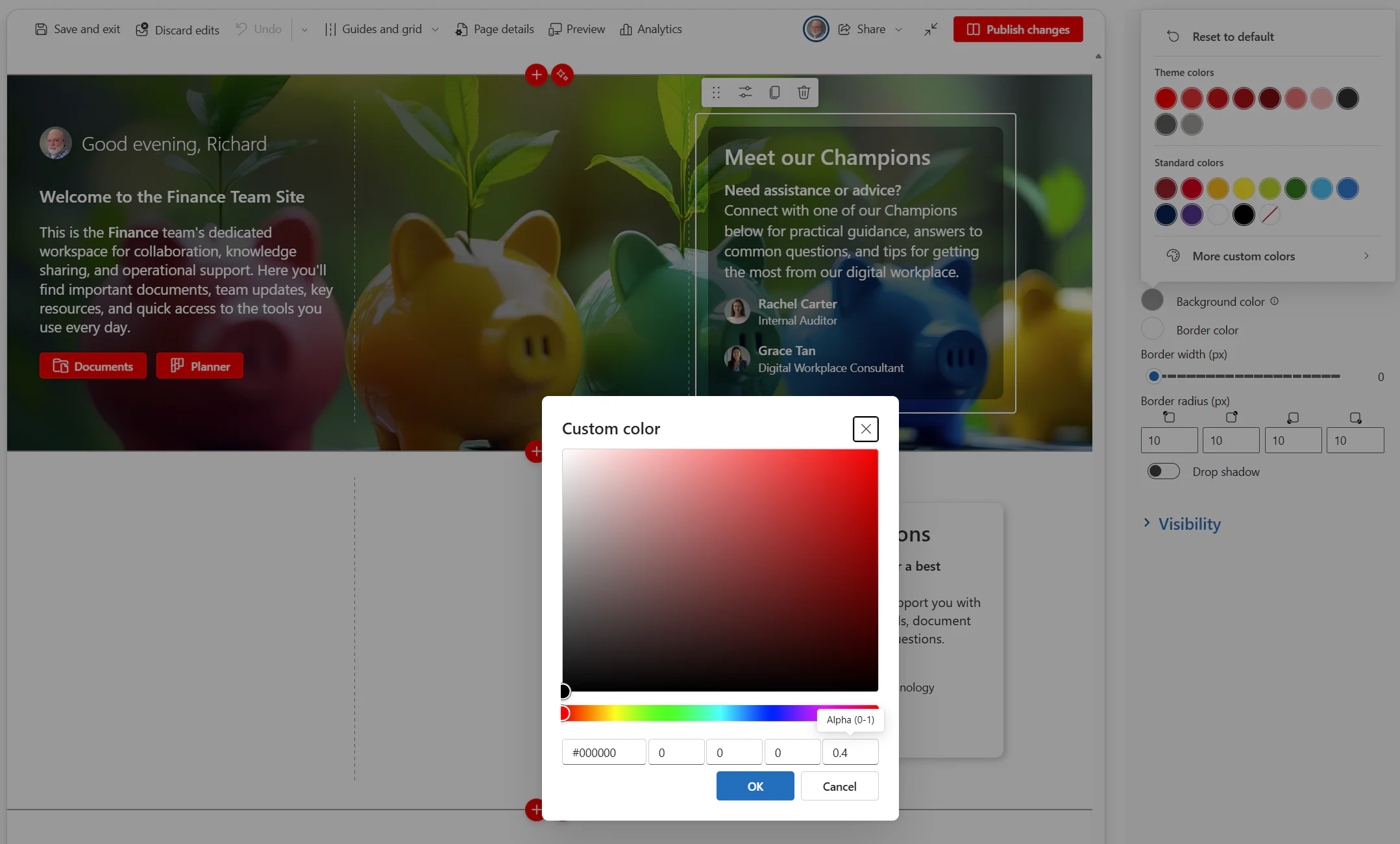The width and height of the screenshot is (1400, 844).
Task: Expand the Visibility section
Action: [1182, 524]
